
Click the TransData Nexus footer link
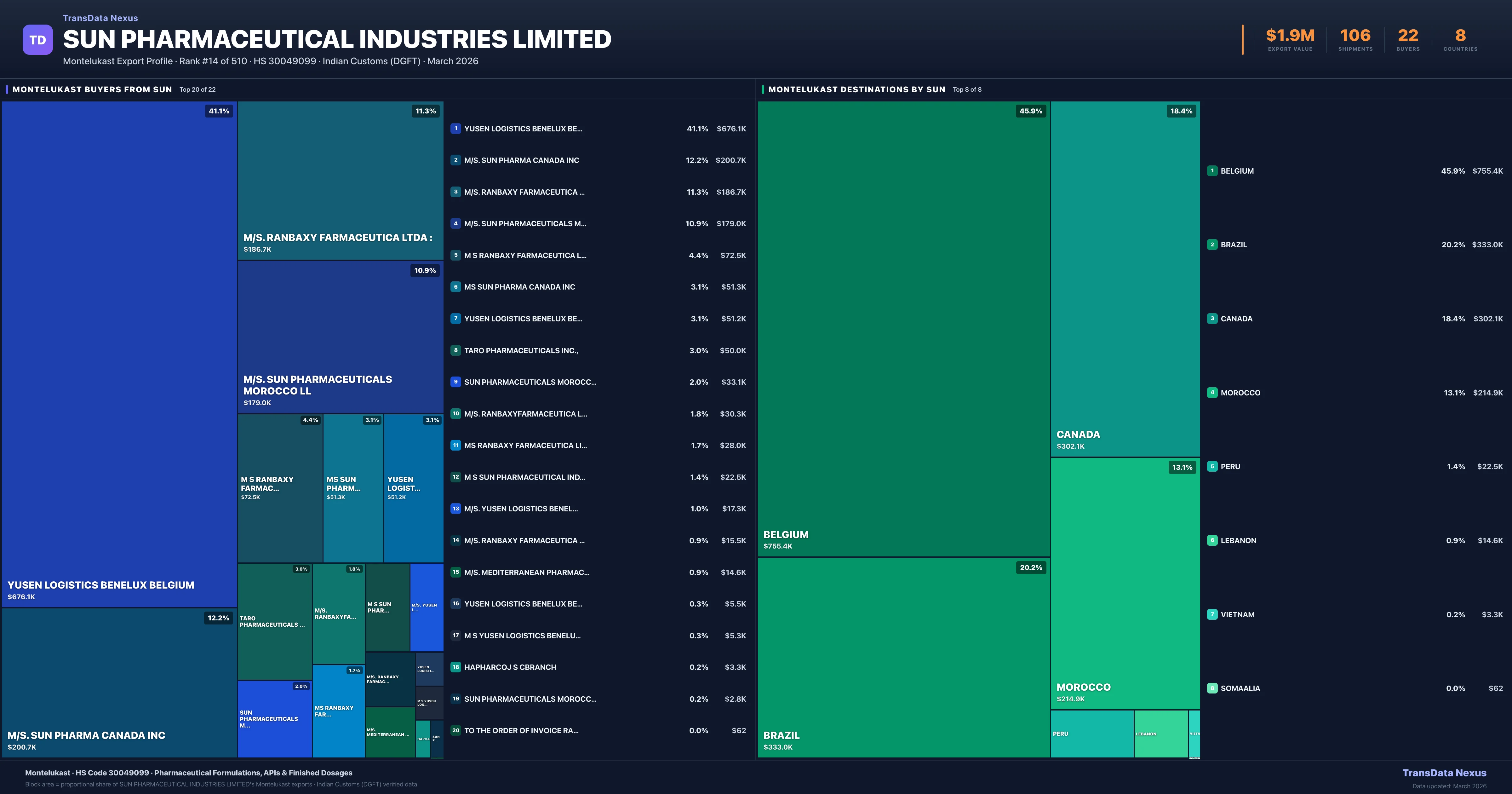click(x=1444, y=773)
